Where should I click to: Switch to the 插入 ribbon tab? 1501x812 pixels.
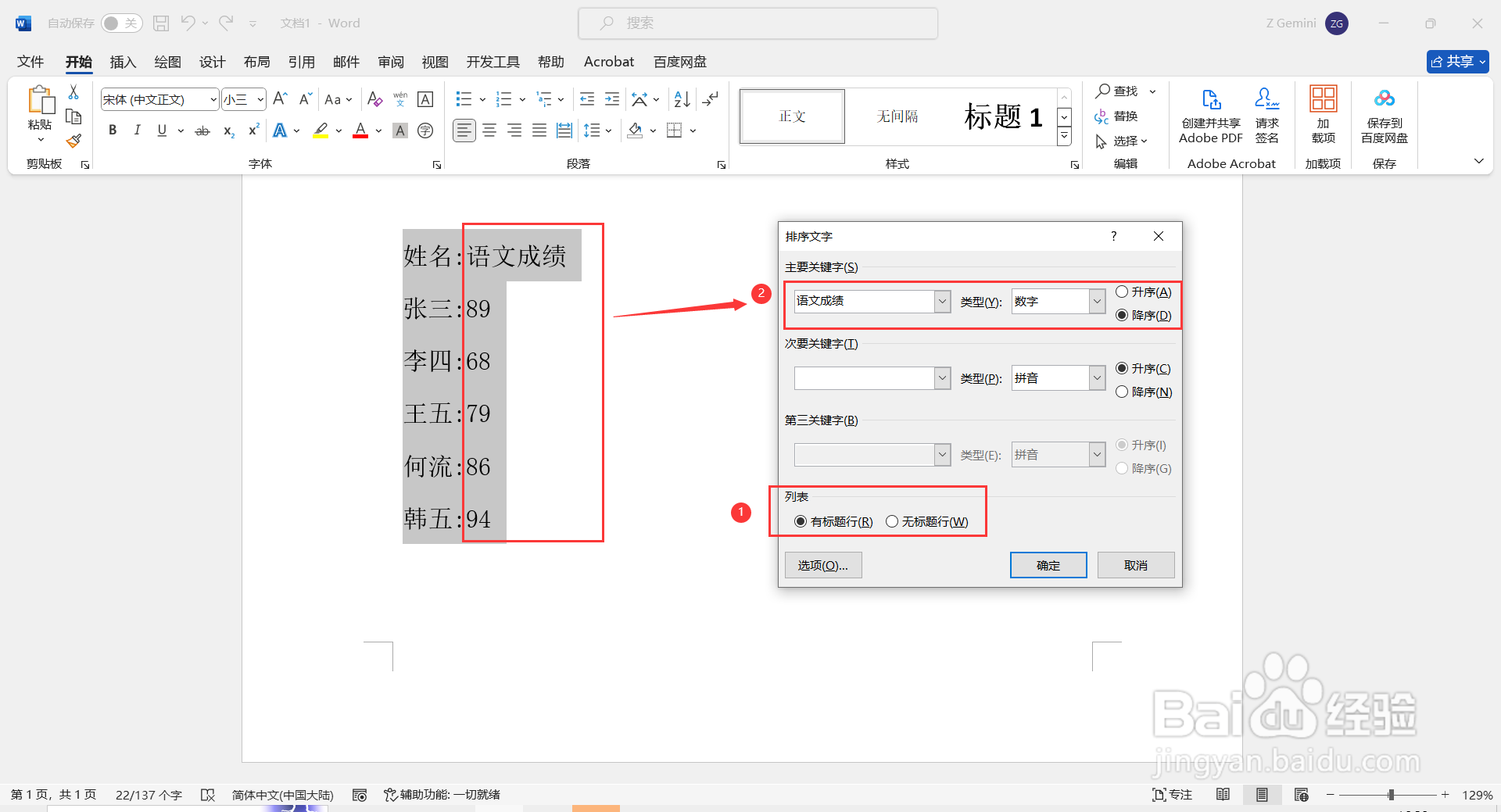pyautogui.click(x=122, y=62)
